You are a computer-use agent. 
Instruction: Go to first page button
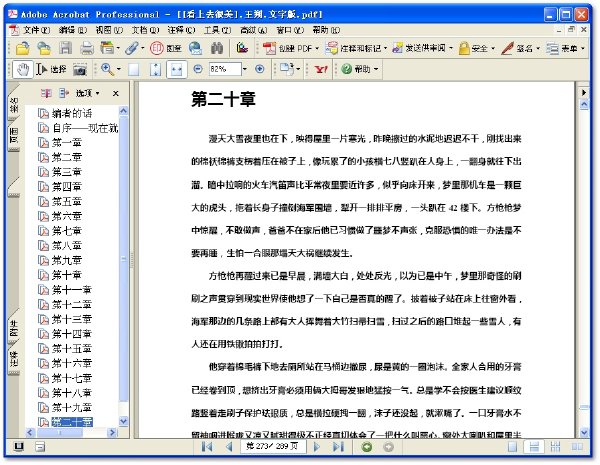point(207,447)
